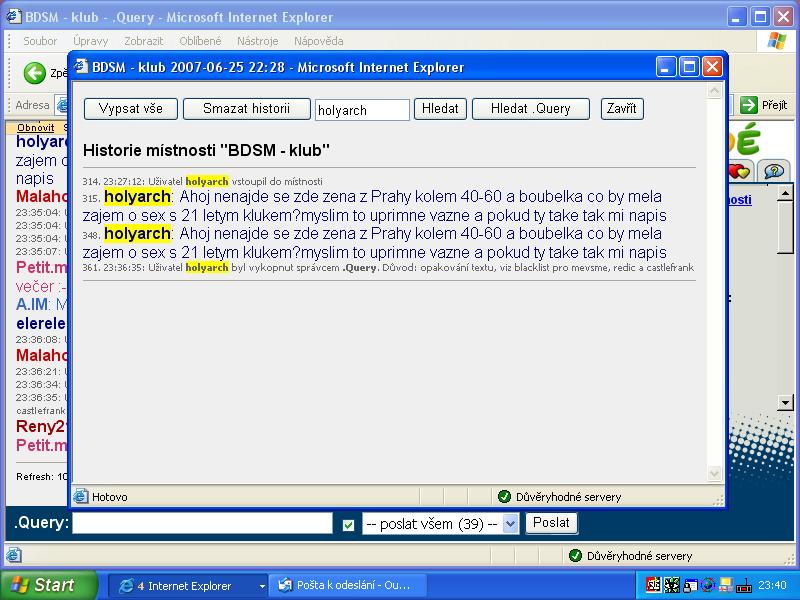
Task: Click the Windows Start button
Action: pos(48,585)
